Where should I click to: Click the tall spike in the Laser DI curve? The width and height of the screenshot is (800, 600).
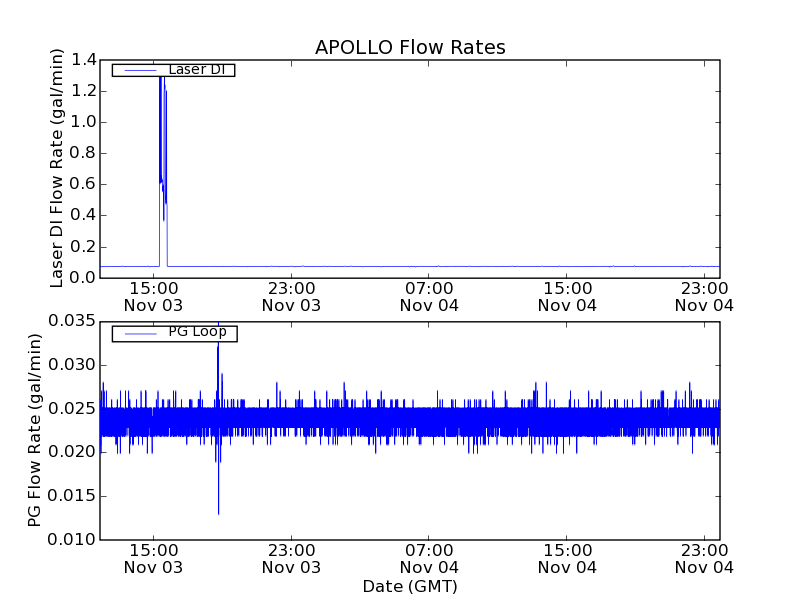click(163, 171)
